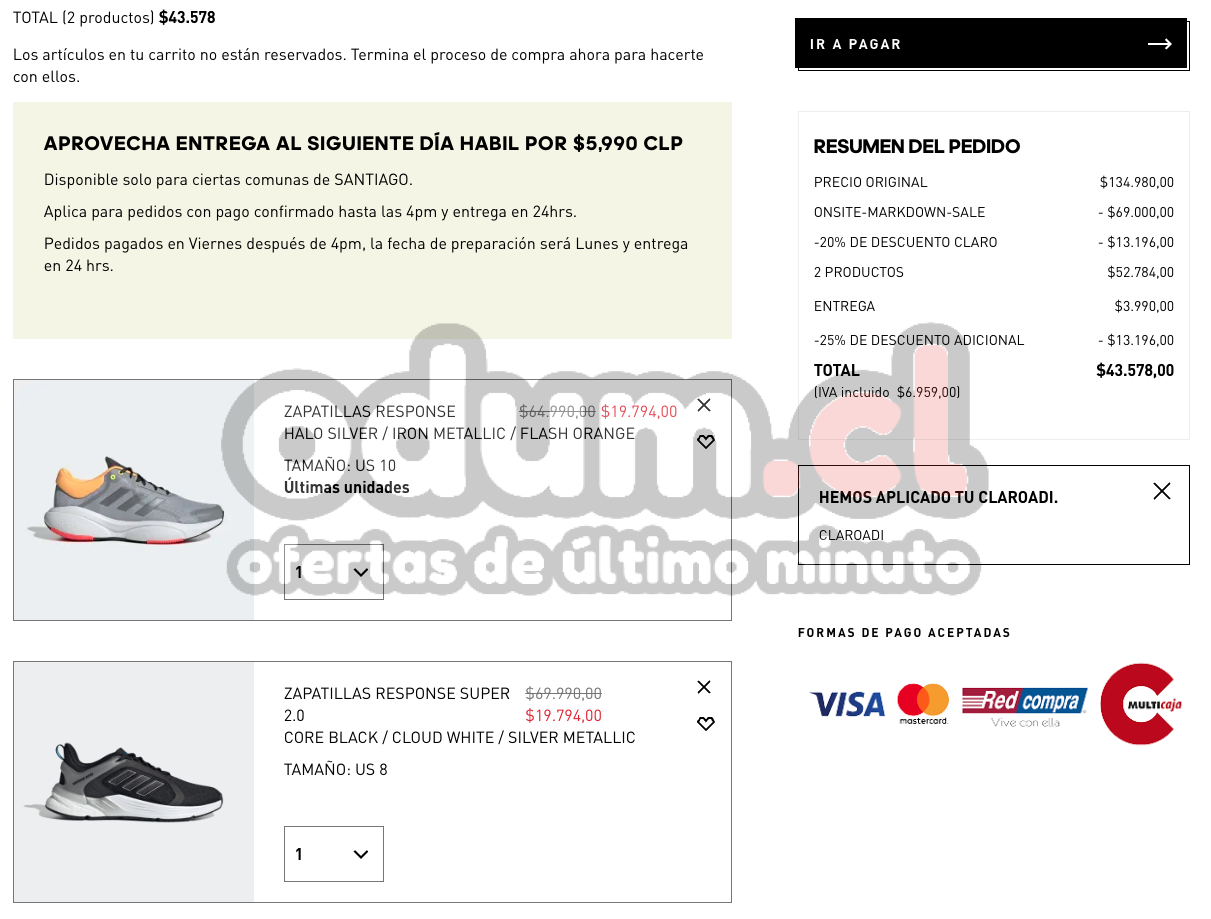Click the Mastercard payment logo
Viewport: 1211px width, 919px height.
point(922,704)
